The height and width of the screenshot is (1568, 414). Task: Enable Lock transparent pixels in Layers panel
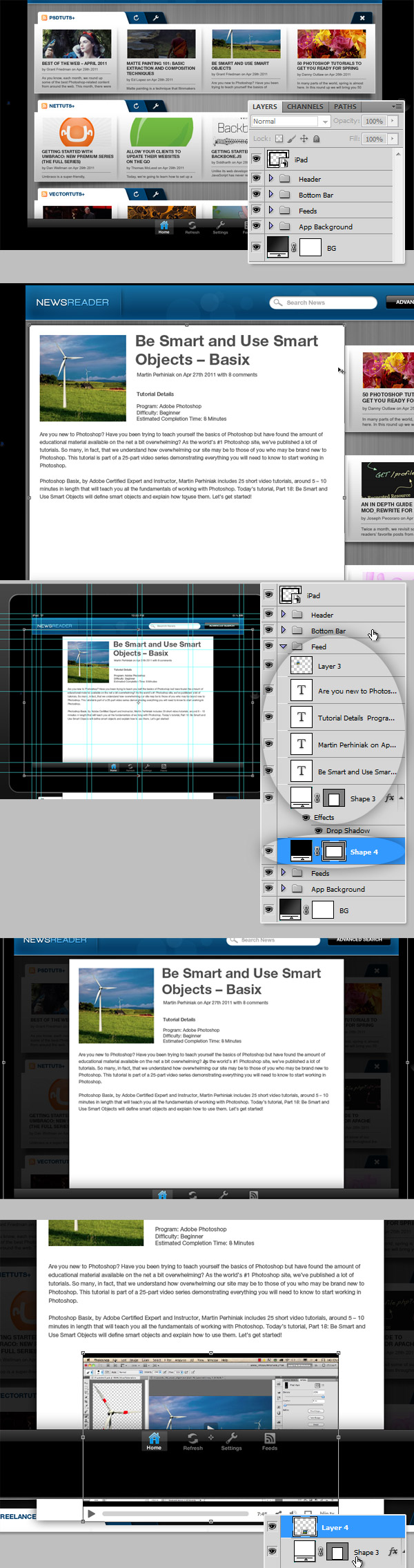tap(279, 139)
